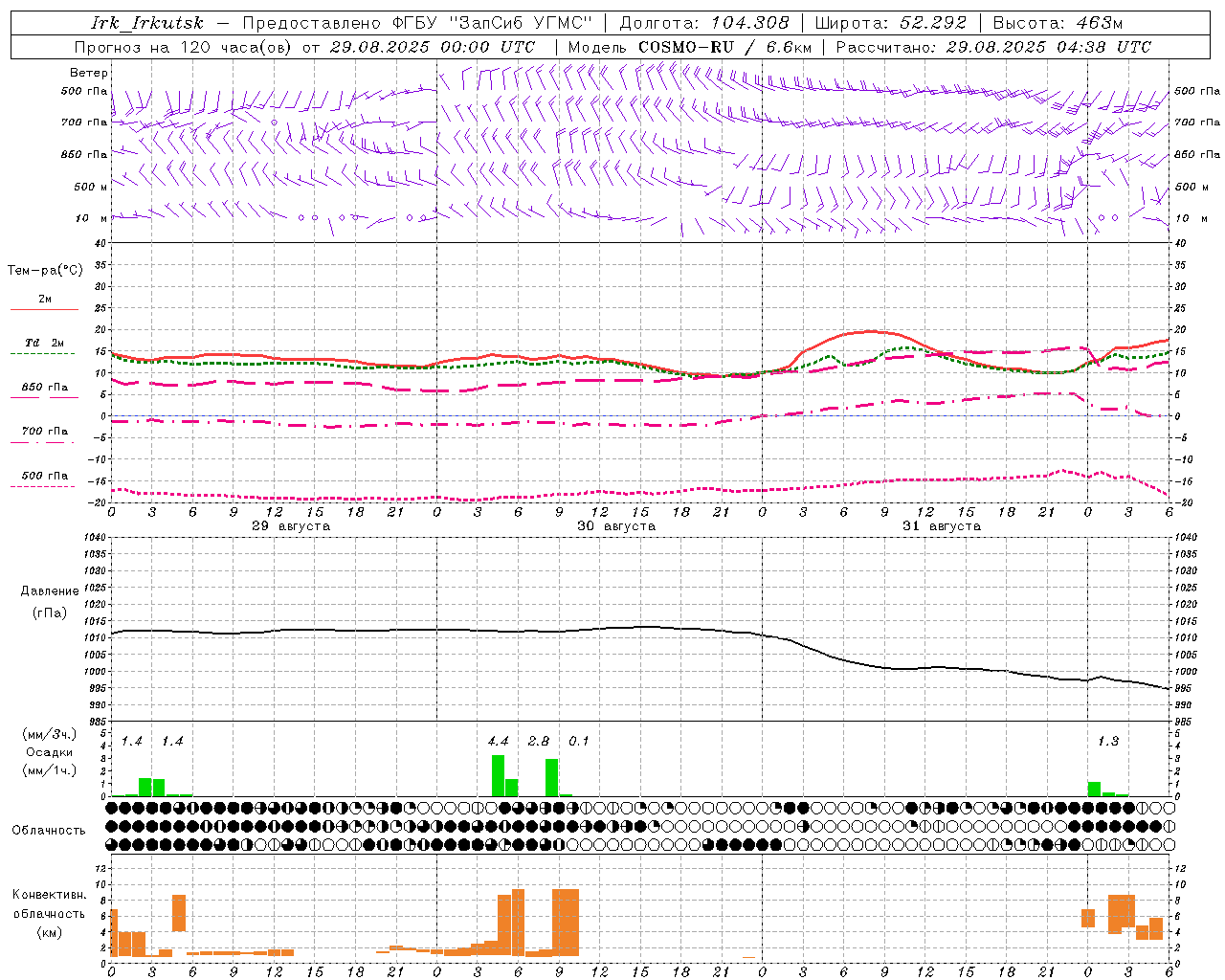Click the forecast header "Прогноз на 120 часа(ов)"

click(x=184, y=47)
